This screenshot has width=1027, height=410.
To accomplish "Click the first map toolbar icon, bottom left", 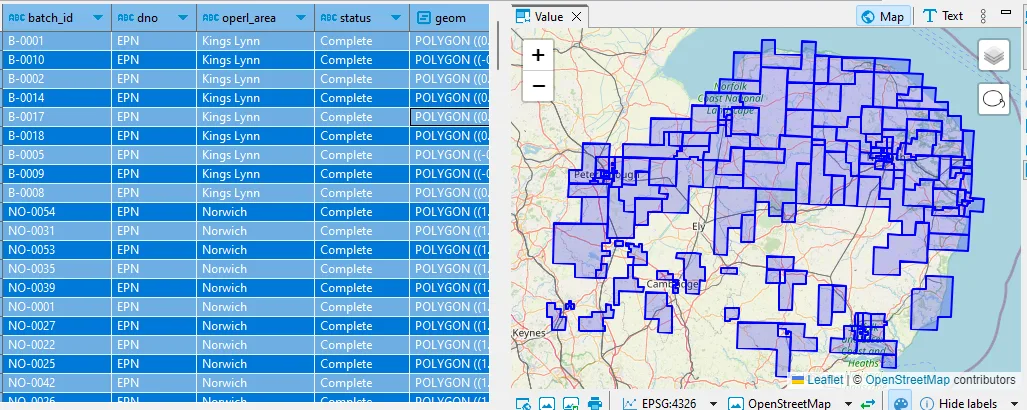I will [523, 404].
